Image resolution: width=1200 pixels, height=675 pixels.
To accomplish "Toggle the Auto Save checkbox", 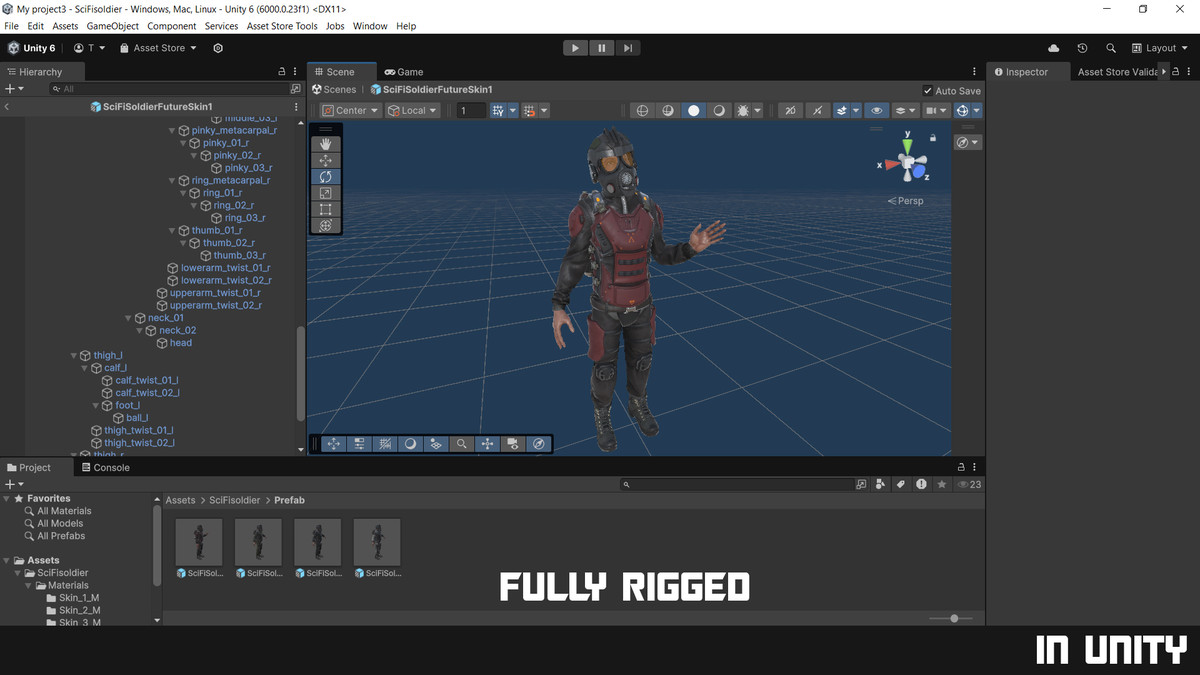I will coord(927,90).
